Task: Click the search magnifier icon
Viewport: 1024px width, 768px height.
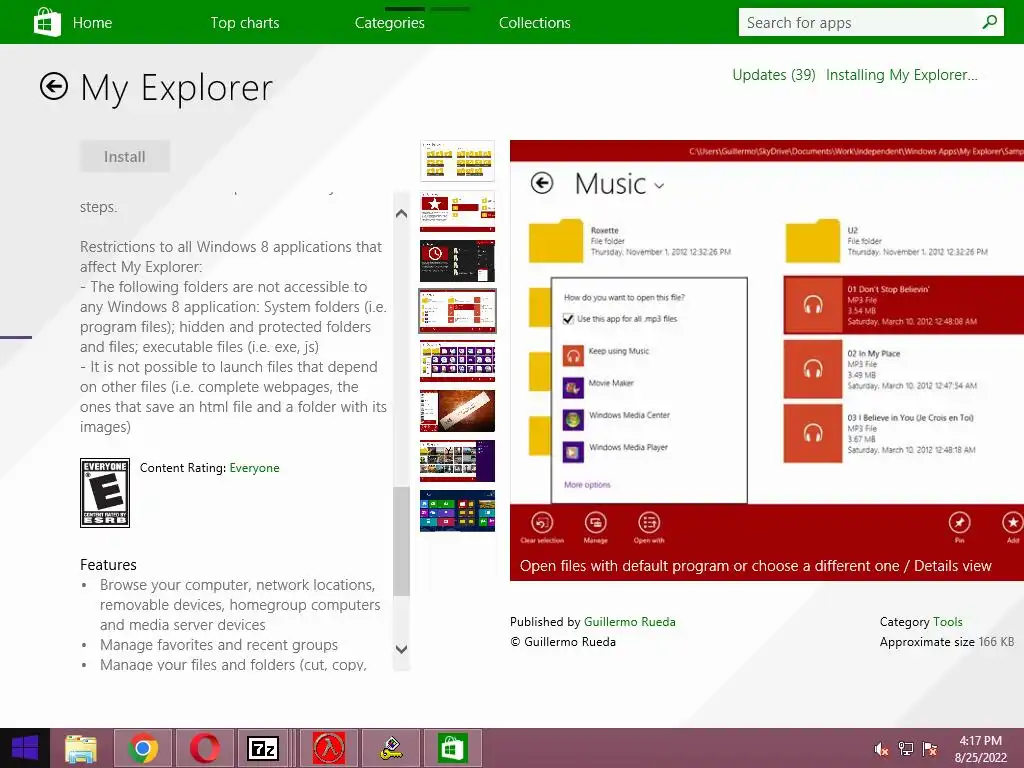Action: 989,22
